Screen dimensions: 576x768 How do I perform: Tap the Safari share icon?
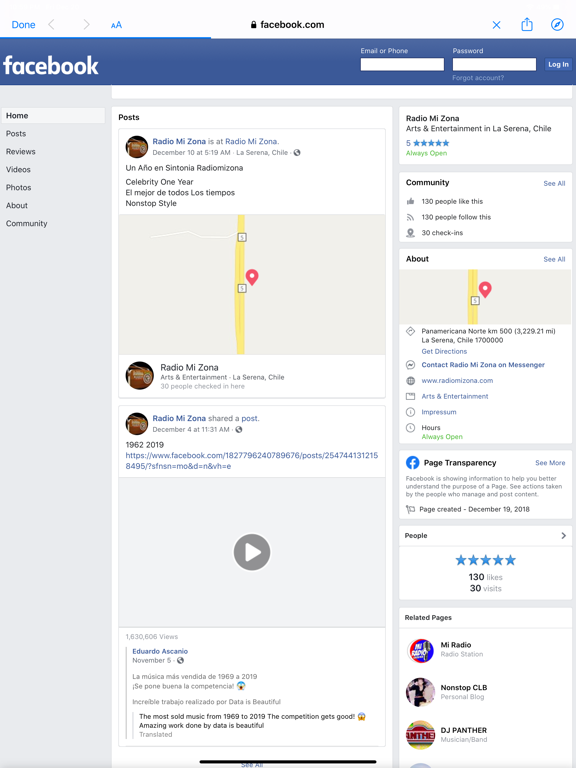(527, 24)
